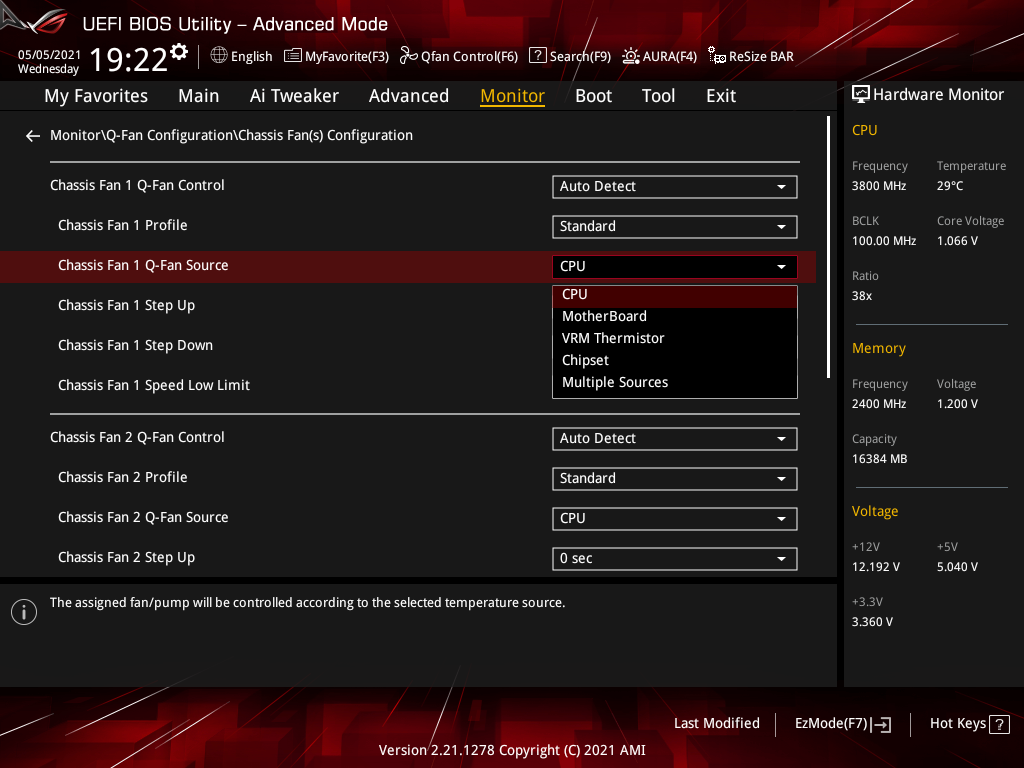Click EzMode(F7) label
Viewport: 1024px width, 768px height.
click(x=831, y=724)
